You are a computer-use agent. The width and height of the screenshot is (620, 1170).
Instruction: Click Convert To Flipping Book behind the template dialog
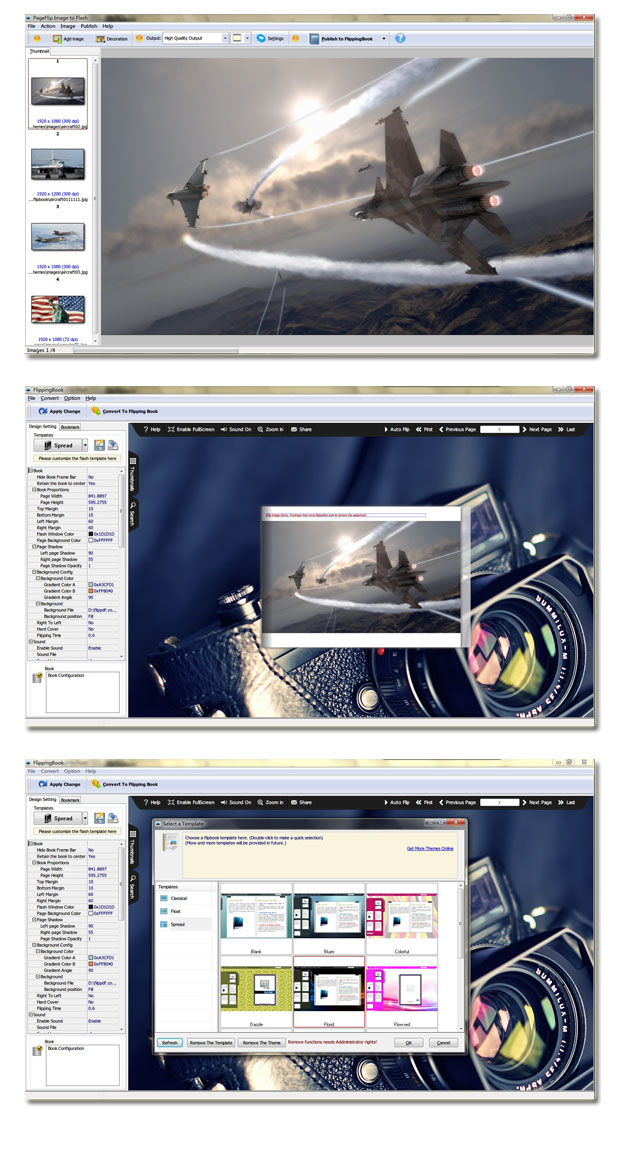124,784
